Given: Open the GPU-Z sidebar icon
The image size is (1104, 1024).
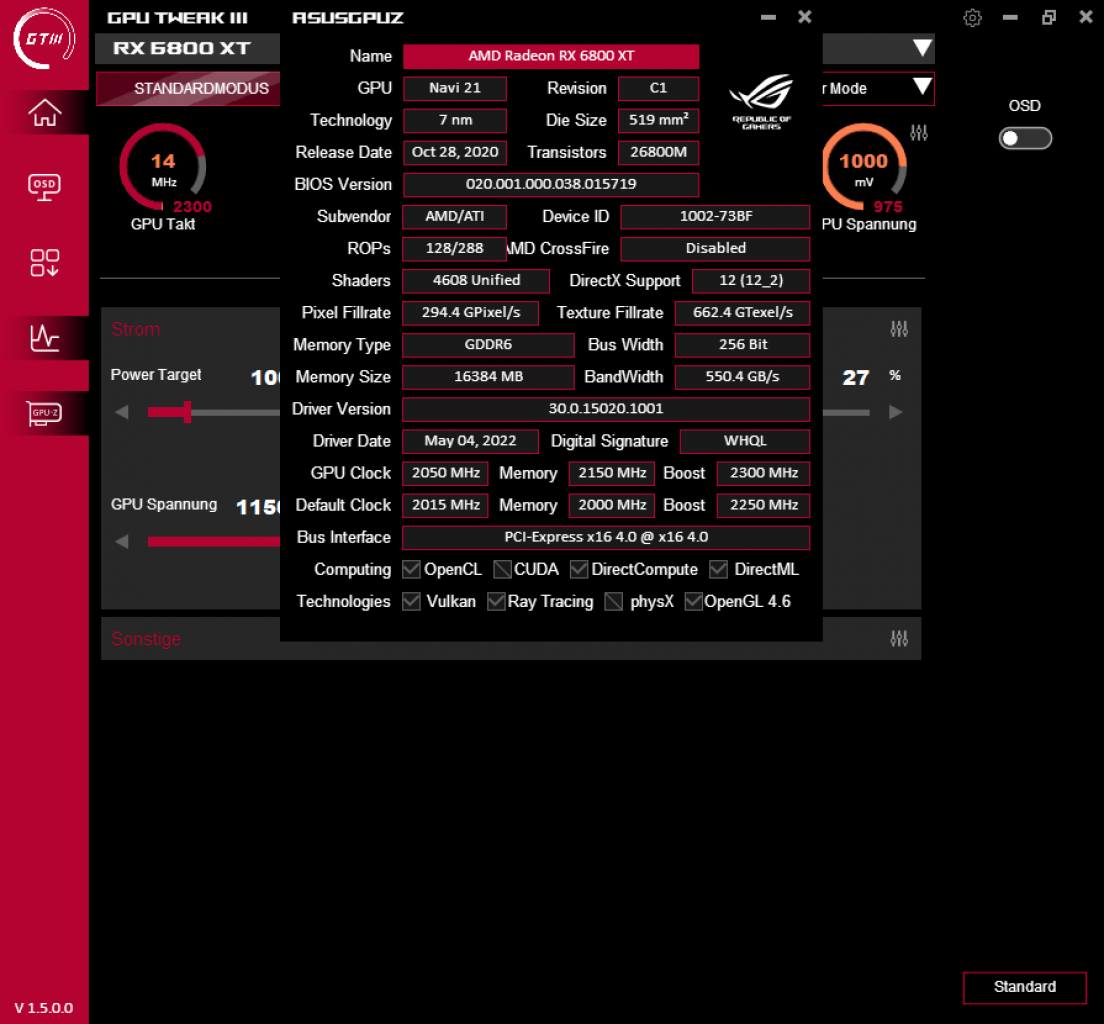Looking at the screenshot, I should (x=44, y=413).
